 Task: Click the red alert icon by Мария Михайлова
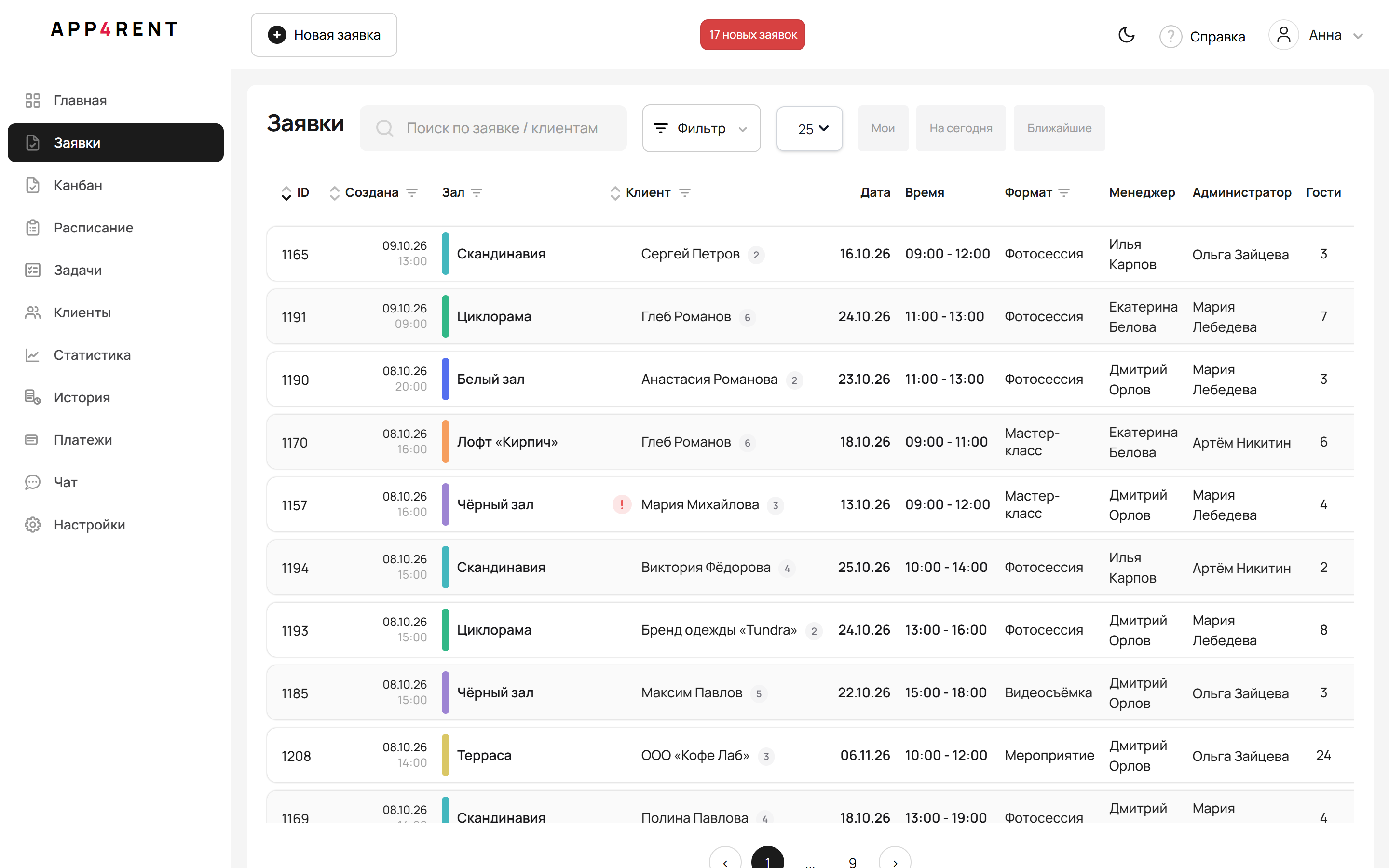click(x=622, y=504)
